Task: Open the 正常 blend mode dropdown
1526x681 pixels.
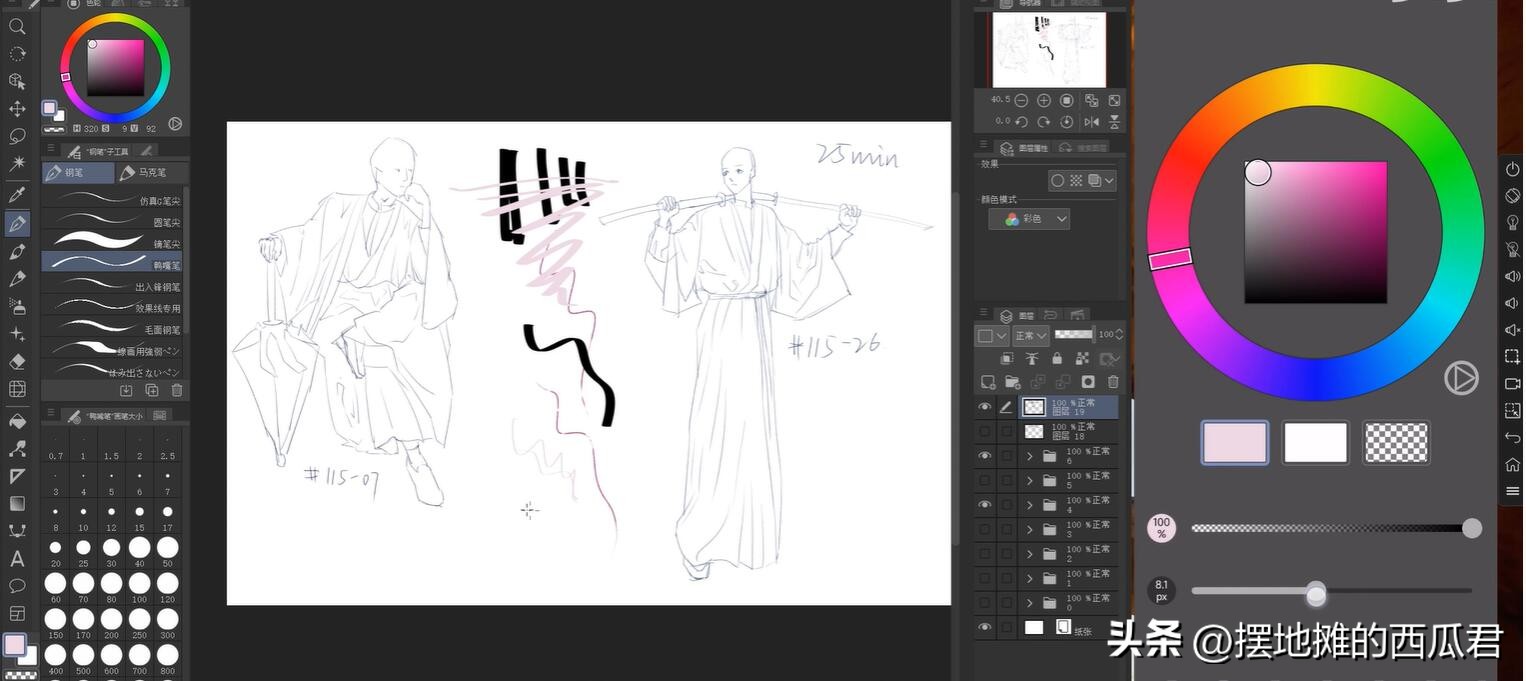Action: point(1029,335)
